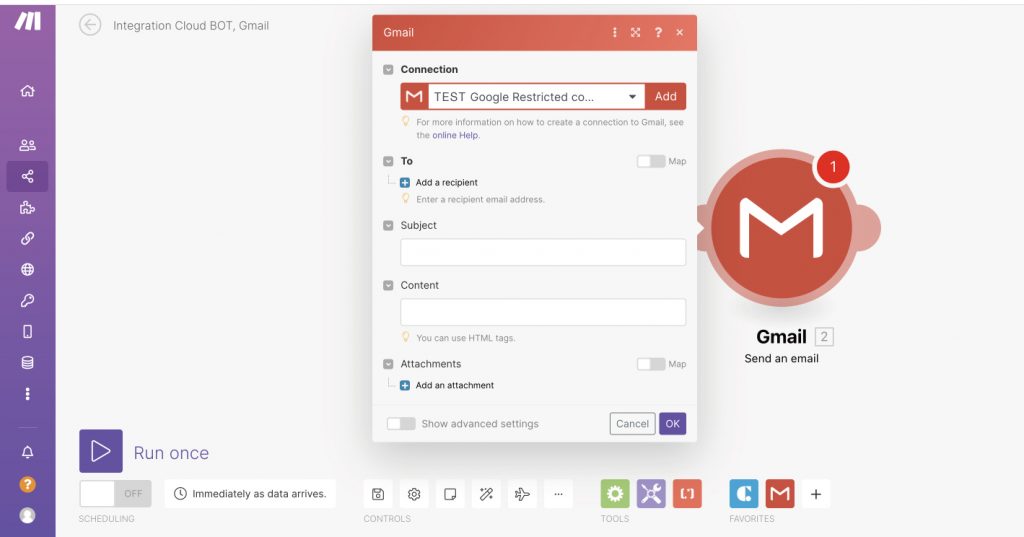
Task: Go back with the arrow icon
Action: tap(90, 25)
